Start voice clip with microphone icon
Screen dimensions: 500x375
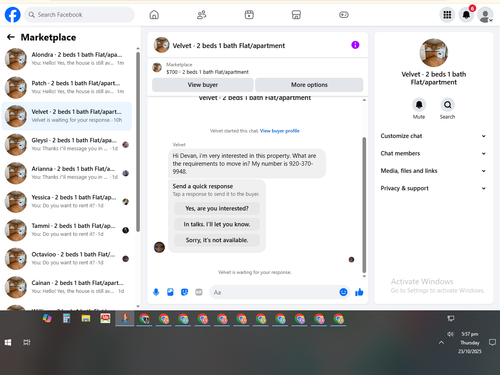click(156, 292)
